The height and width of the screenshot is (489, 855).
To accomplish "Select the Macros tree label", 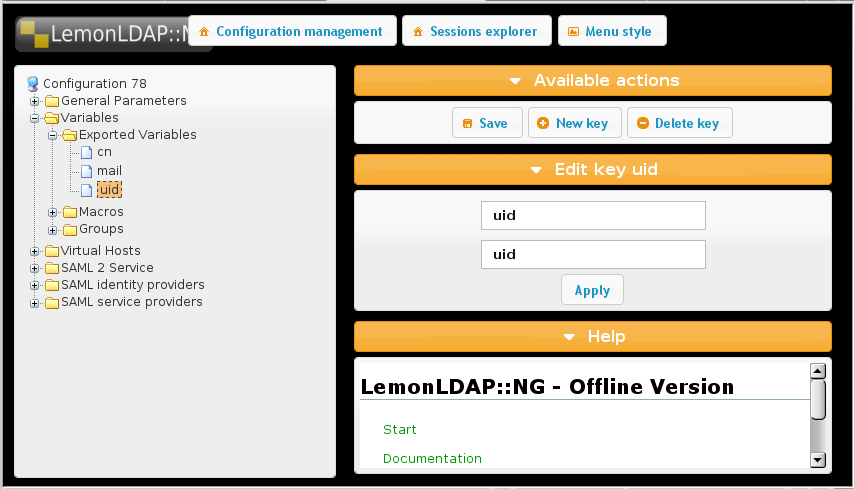I will tap(101, 212).
